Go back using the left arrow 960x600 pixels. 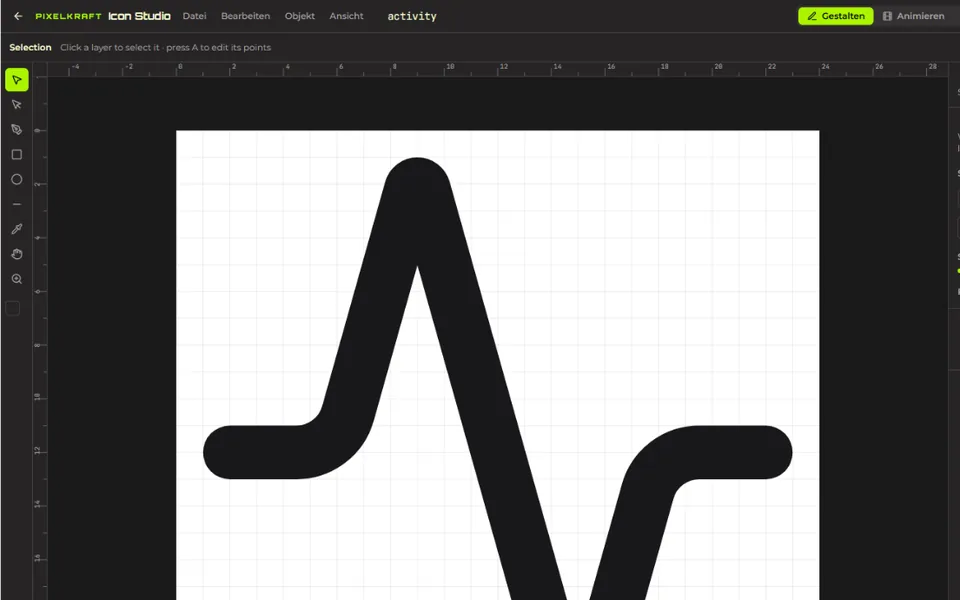tap(18, 16)
